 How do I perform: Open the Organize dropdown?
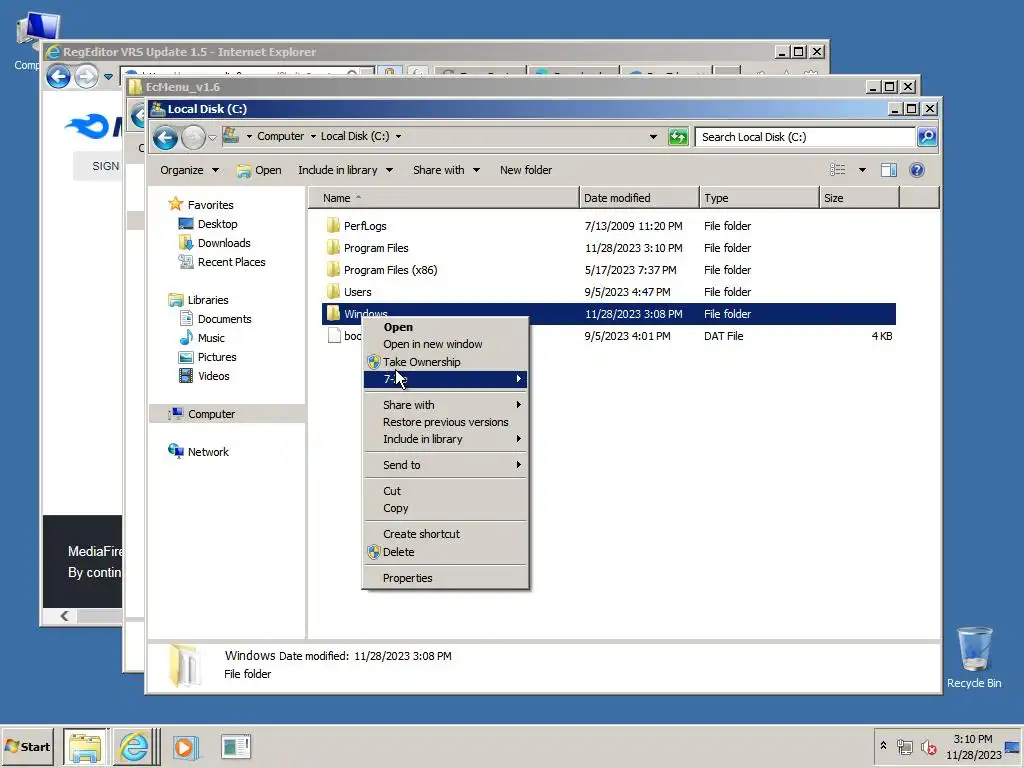189,170
